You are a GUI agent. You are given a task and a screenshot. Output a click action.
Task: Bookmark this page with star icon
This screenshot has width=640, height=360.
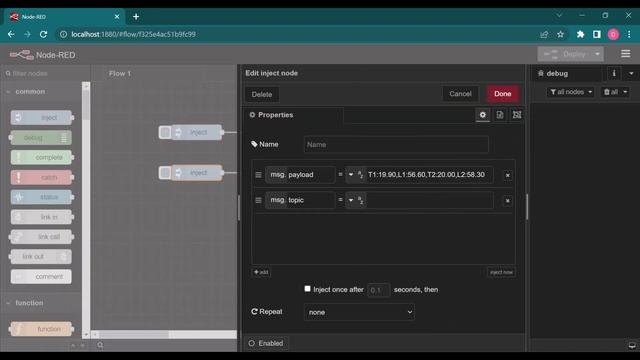pyautogui.click(x=560, y=34)
